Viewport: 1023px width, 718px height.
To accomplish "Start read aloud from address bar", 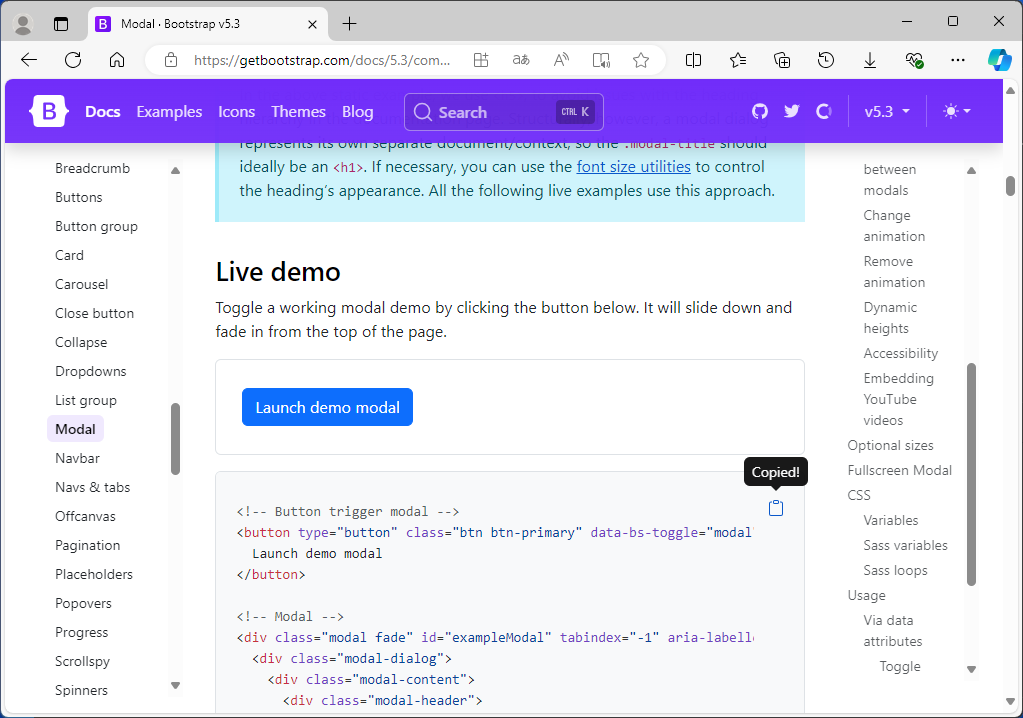I will (561, 60).
